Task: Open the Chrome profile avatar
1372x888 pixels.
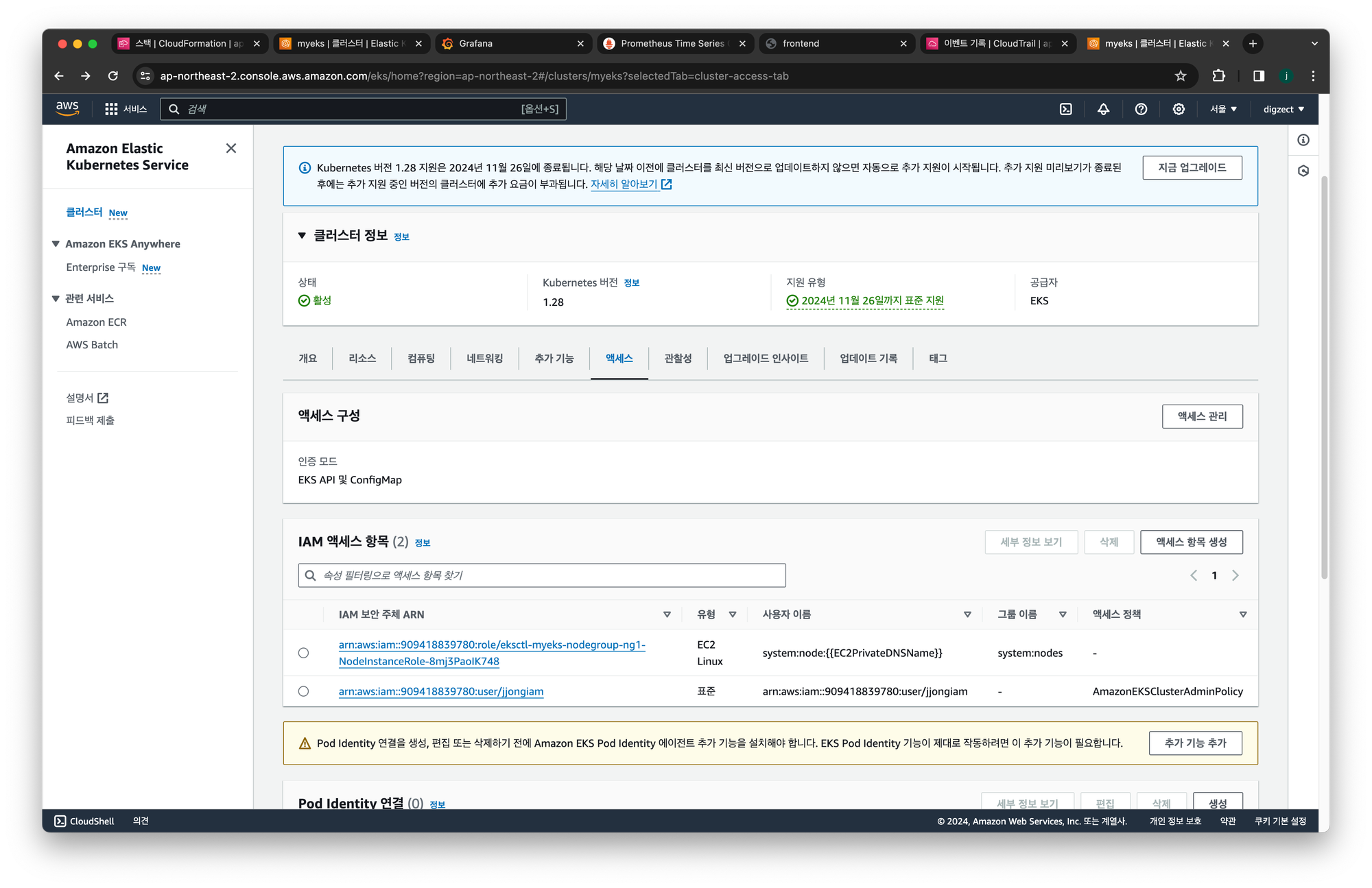Action: 1286,76
